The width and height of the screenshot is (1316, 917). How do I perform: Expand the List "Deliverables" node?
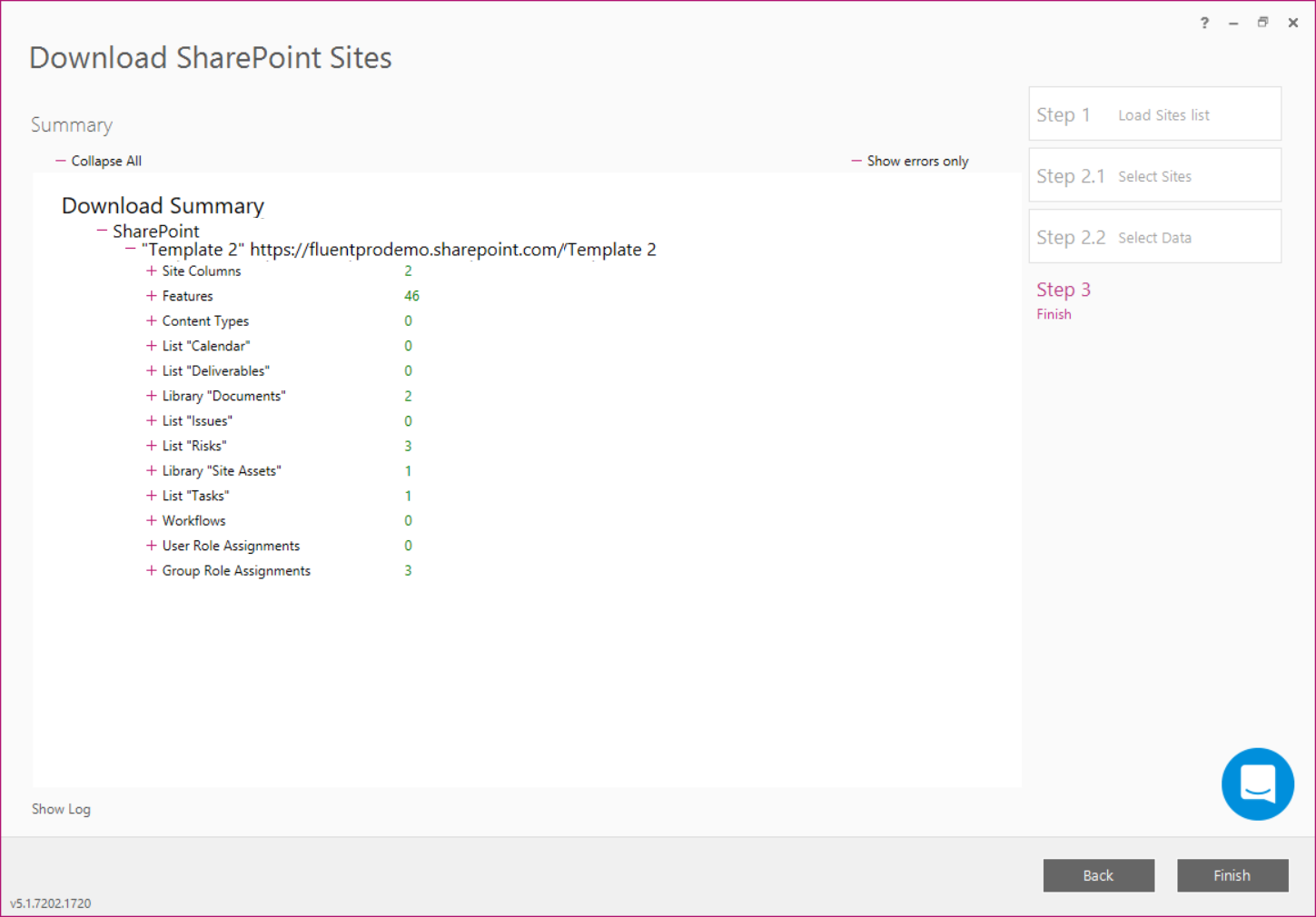click(151, 370)
